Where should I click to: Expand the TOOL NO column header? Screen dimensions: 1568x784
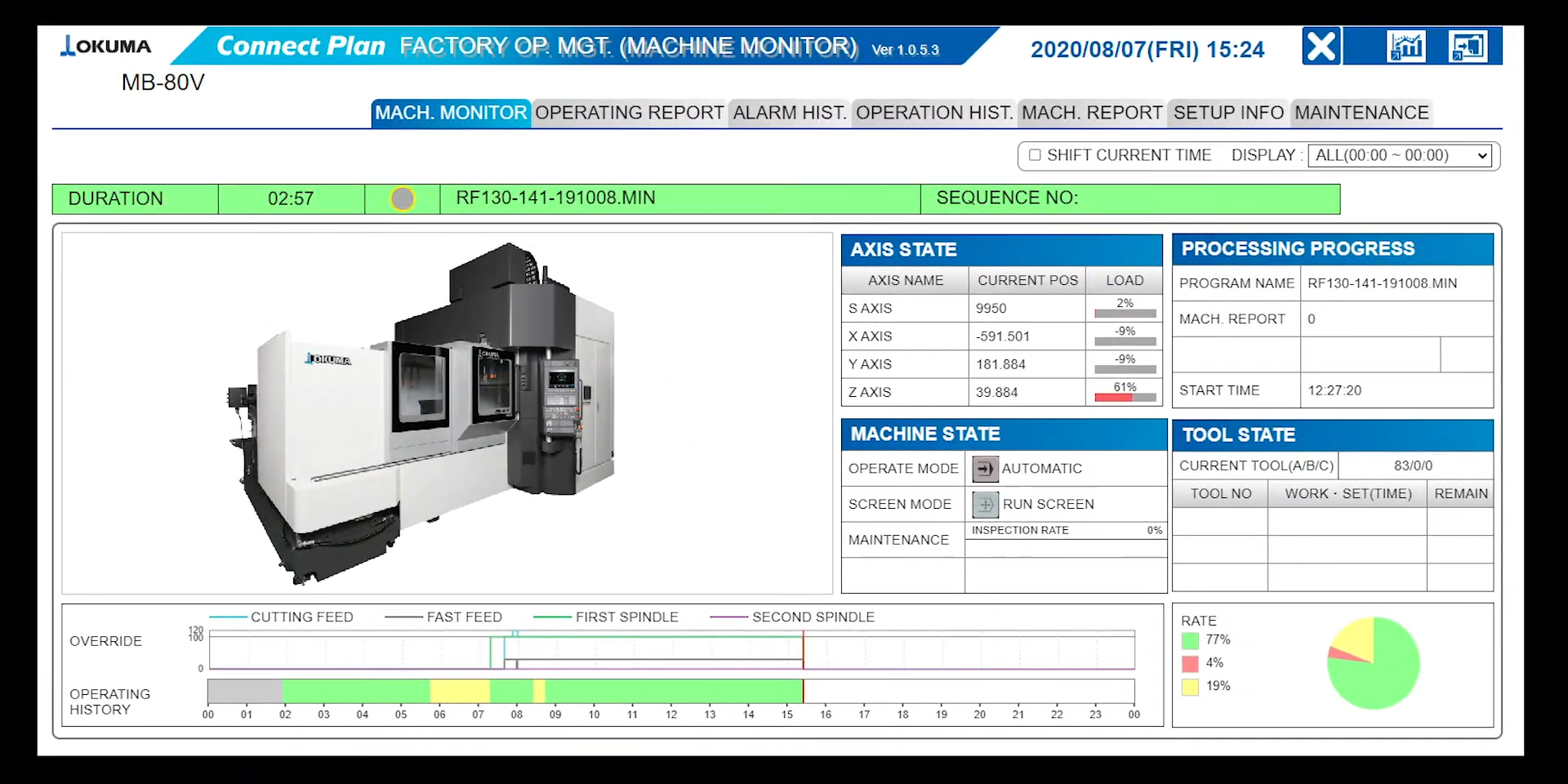pyautogui.click(x=1219, y=493)
